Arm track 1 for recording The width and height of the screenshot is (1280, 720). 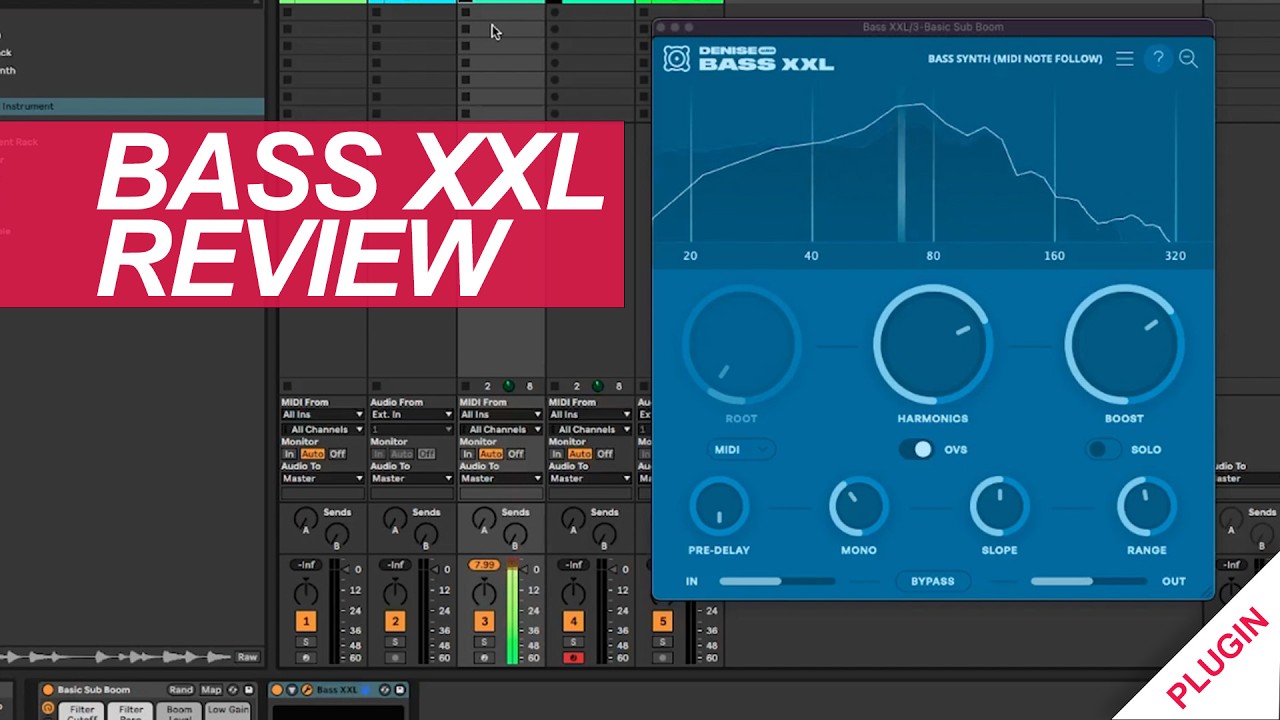(305, 658)
